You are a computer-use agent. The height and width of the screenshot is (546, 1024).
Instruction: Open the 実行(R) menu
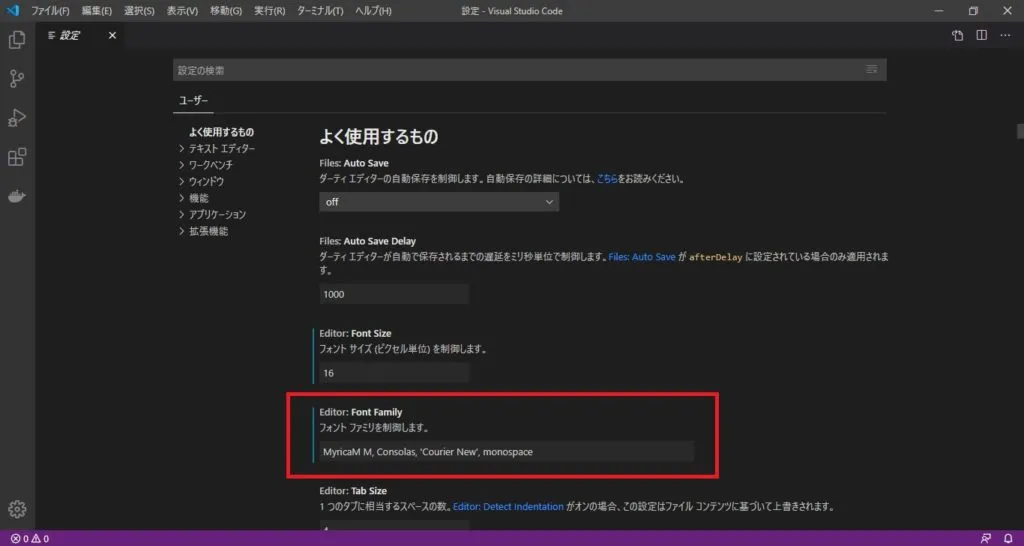point(269,11)
